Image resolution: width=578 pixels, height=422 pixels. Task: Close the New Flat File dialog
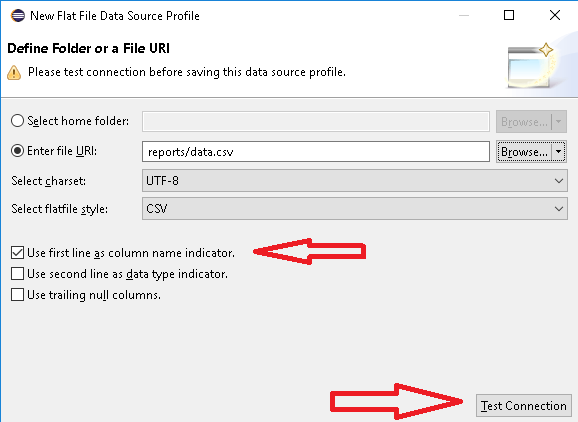(x=555, y=15)
